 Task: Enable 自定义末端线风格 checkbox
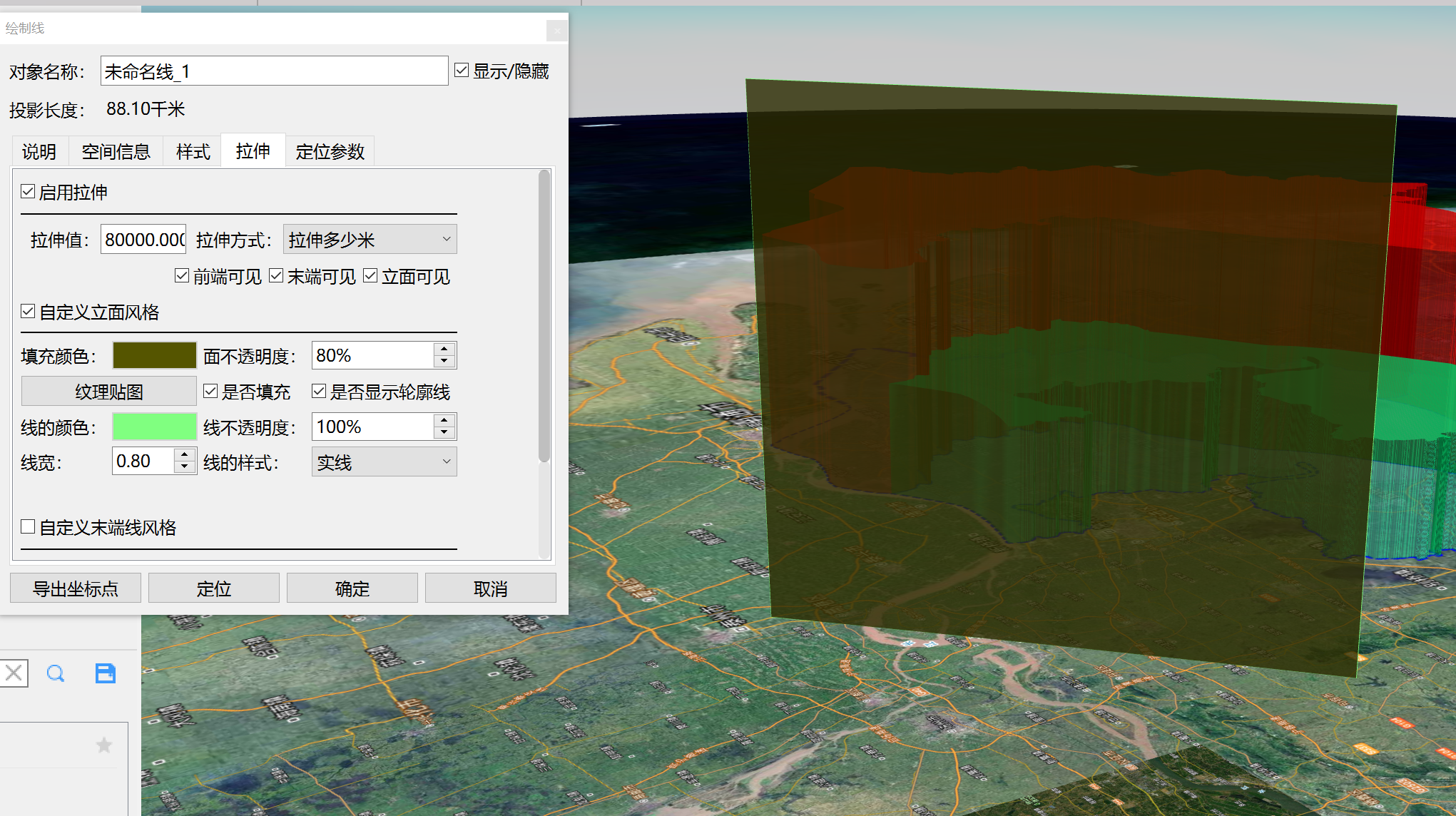click(29, 527)
